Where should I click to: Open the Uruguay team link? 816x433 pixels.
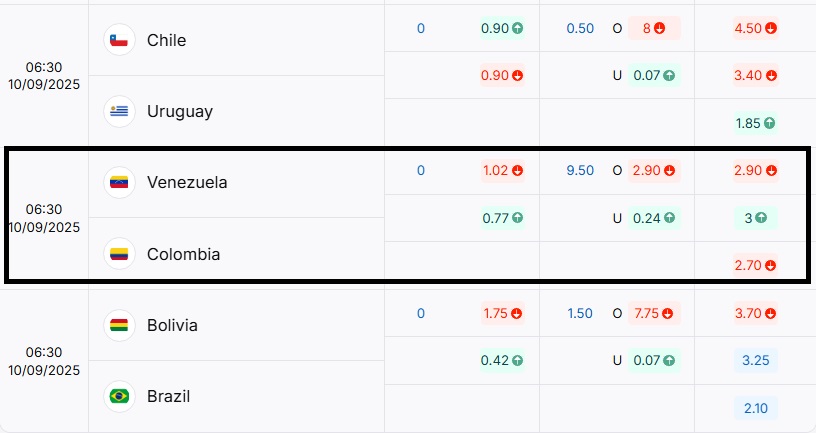click(179, 111)
